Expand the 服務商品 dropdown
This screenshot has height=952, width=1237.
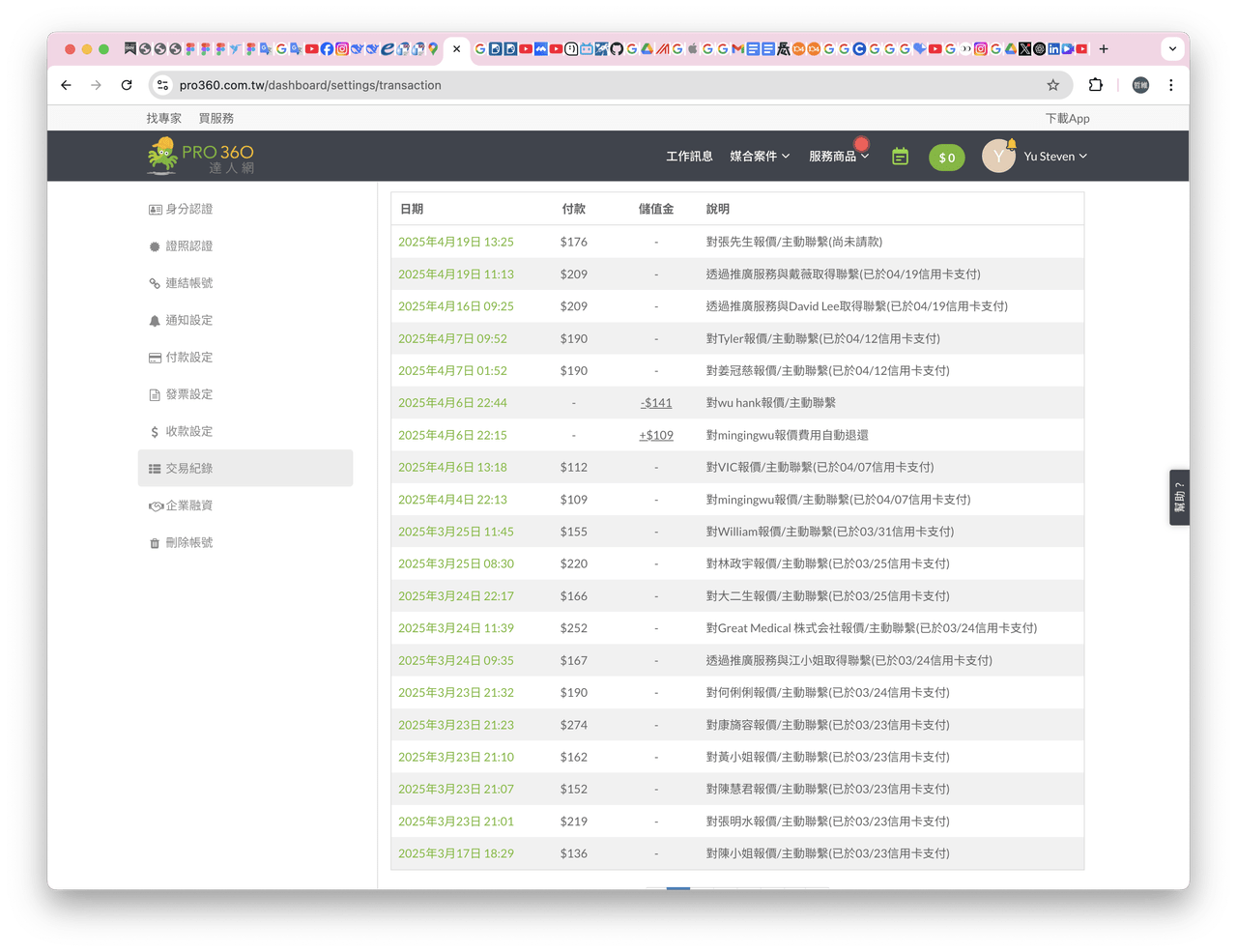point(839,157)
